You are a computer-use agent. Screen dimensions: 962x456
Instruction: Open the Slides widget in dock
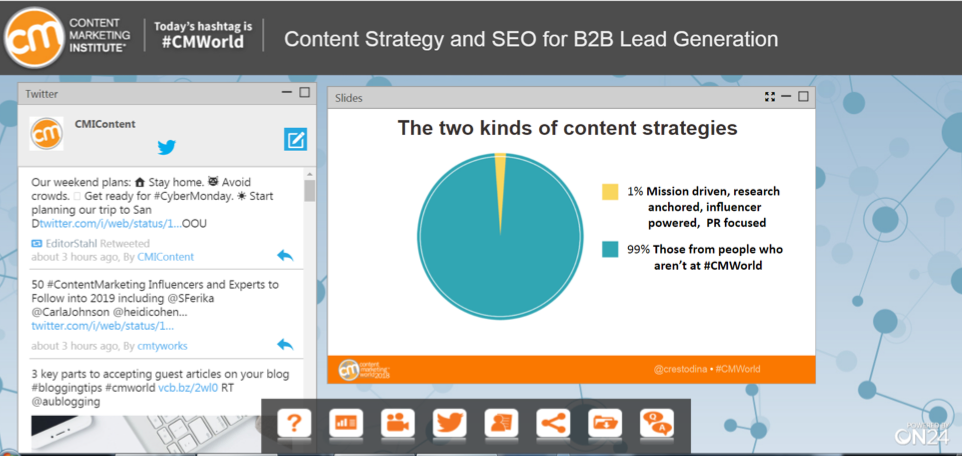(x=346, y=423)
